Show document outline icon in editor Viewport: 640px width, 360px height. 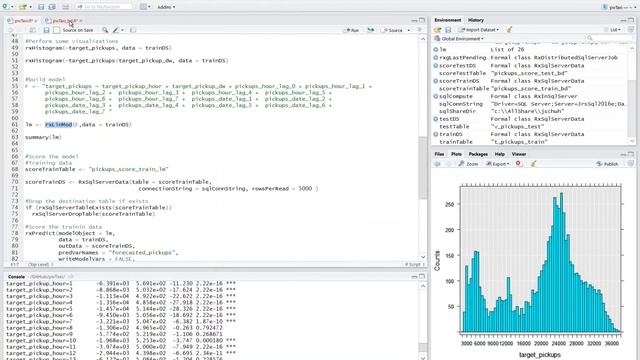[x=419, y=30]
